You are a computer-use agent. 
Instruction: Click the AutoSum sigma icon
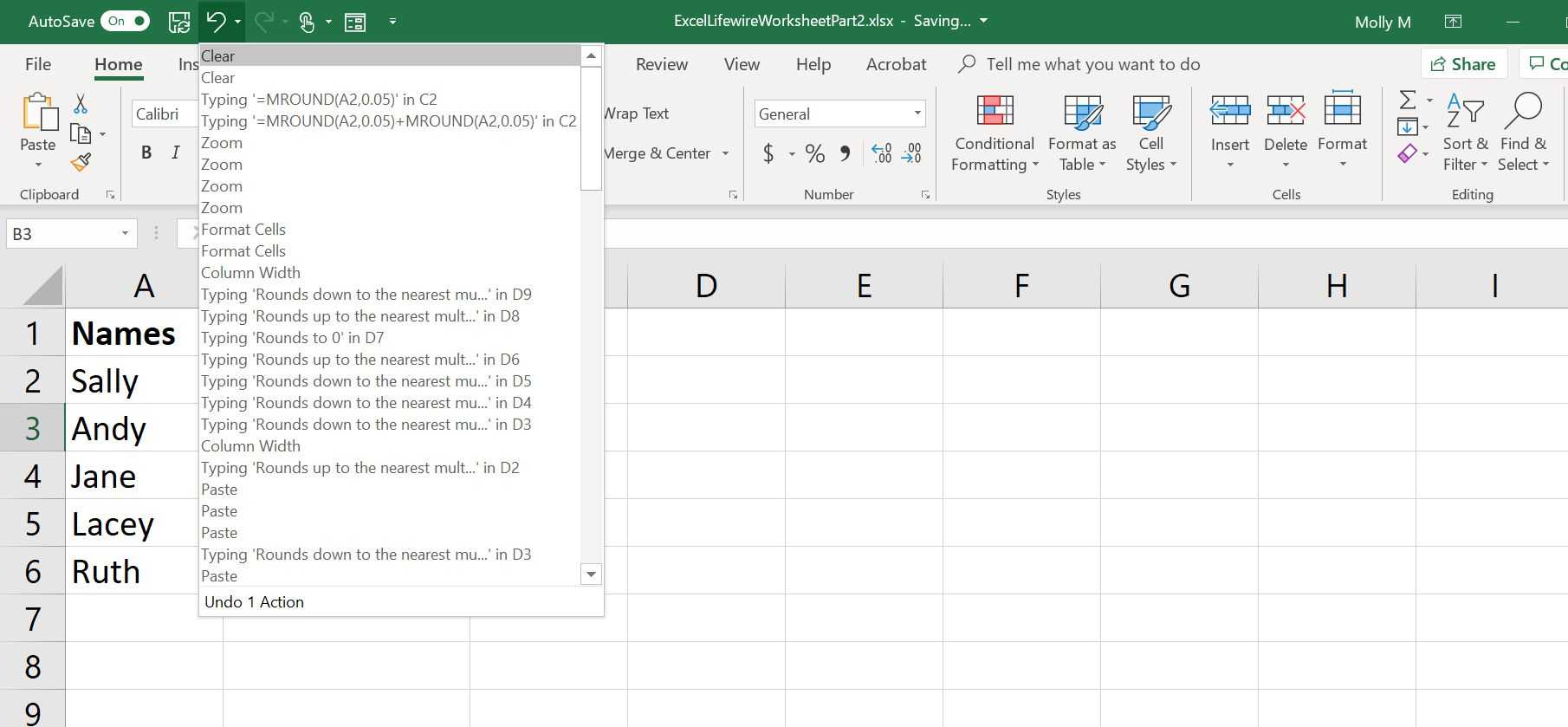click(1408, 101)
